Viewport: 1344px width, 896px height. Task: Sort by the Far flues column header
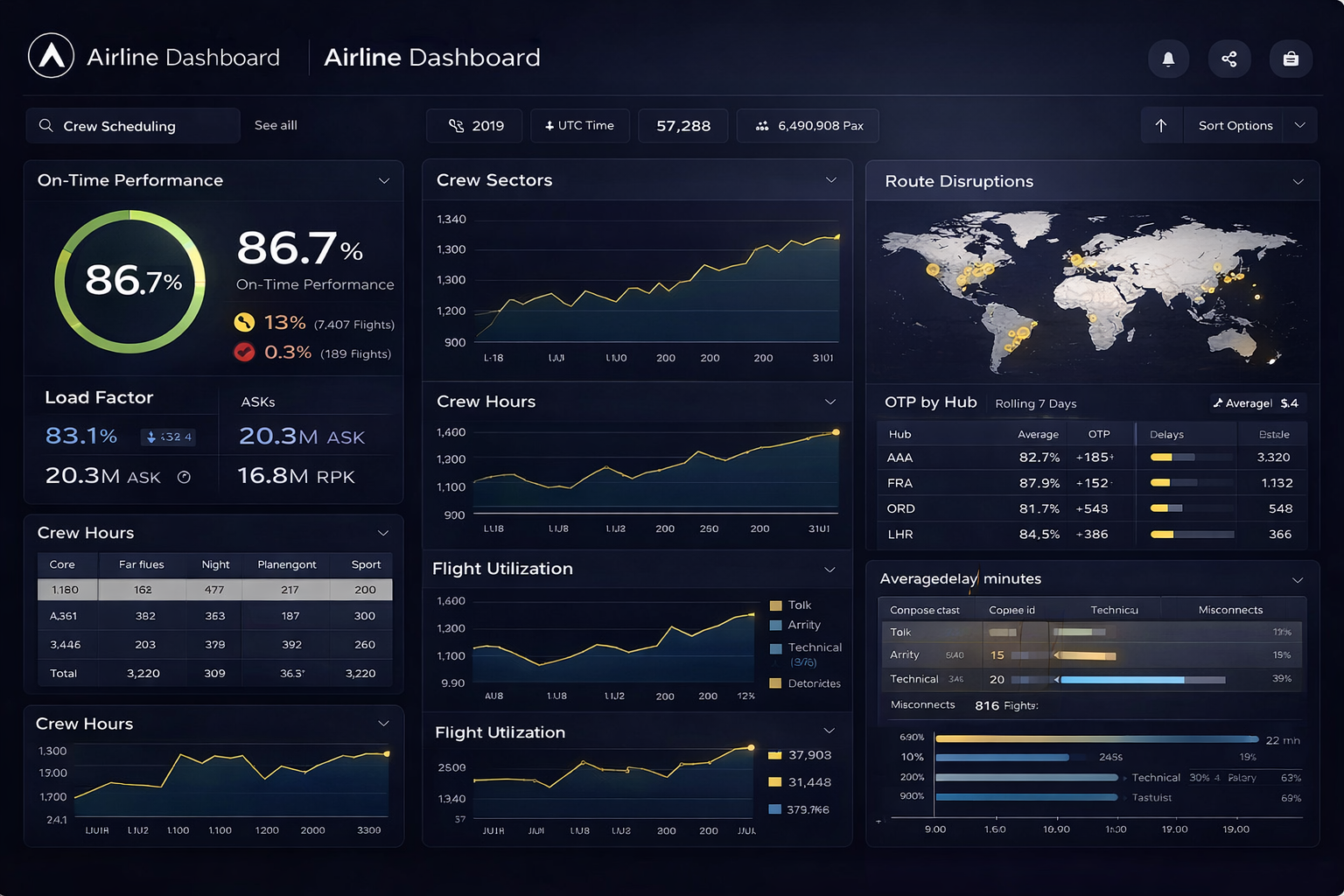point(142,564)
